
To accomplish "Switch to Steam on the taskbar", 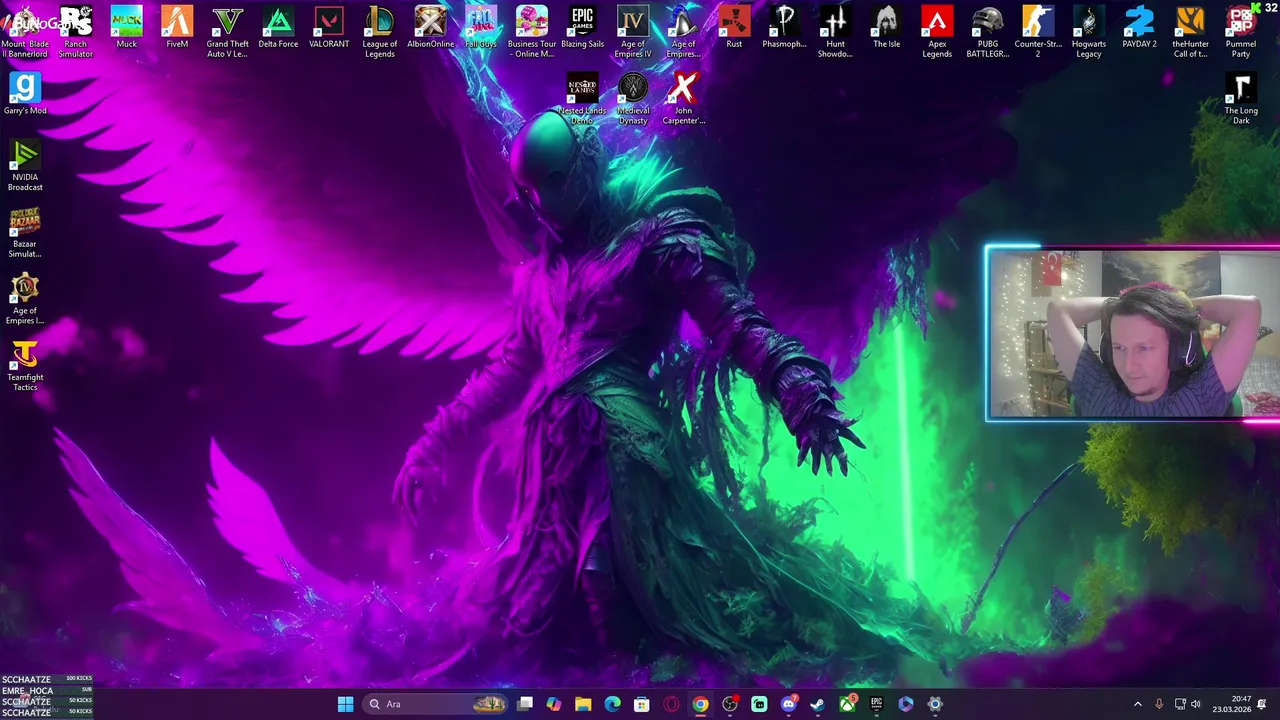I will 817,704.
